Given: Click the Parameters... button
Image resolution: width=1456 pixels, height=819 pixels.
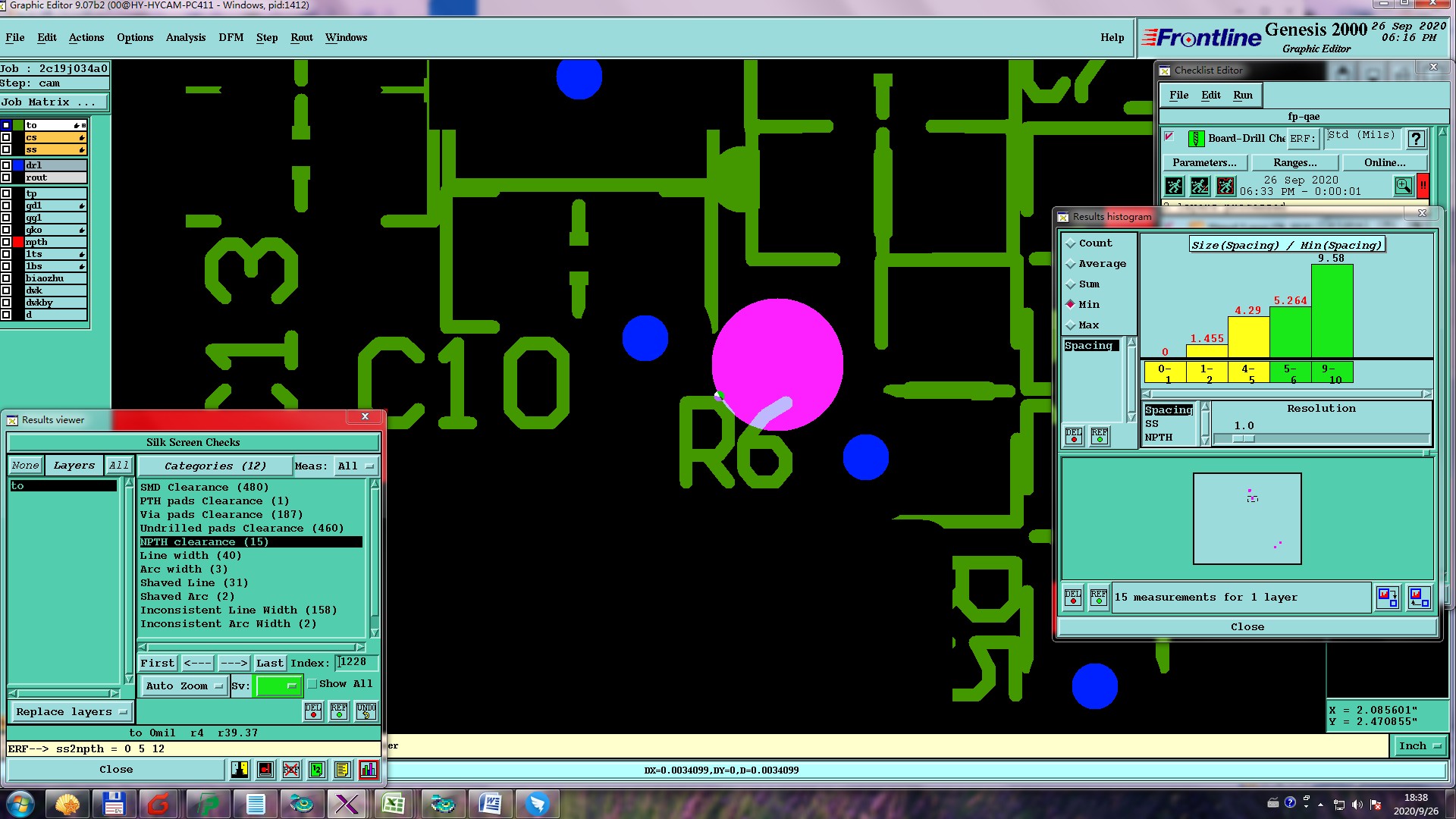Looking at the screenshot, I should click(1204, 162).
